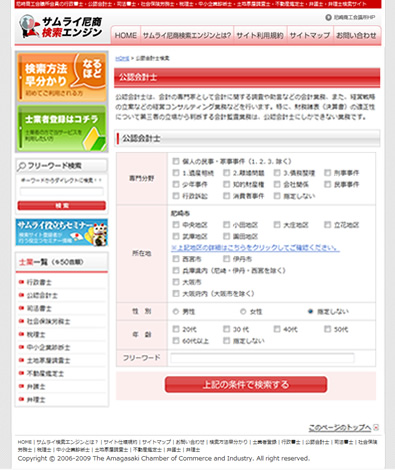Image resolution: width=395 pixels, height=470 pixels.
Task: Click the red 検索 button in sidebar
Action: 62,205
